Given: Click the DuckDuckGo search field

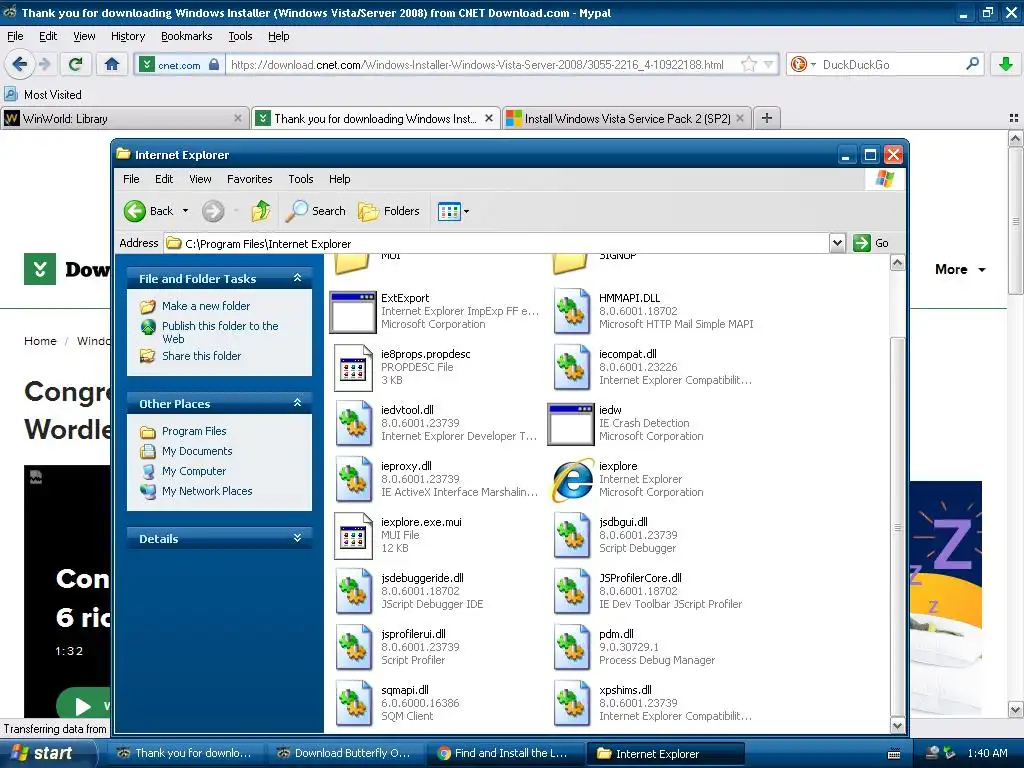Looking at the screenshot, I should click(x=891, y=64).
